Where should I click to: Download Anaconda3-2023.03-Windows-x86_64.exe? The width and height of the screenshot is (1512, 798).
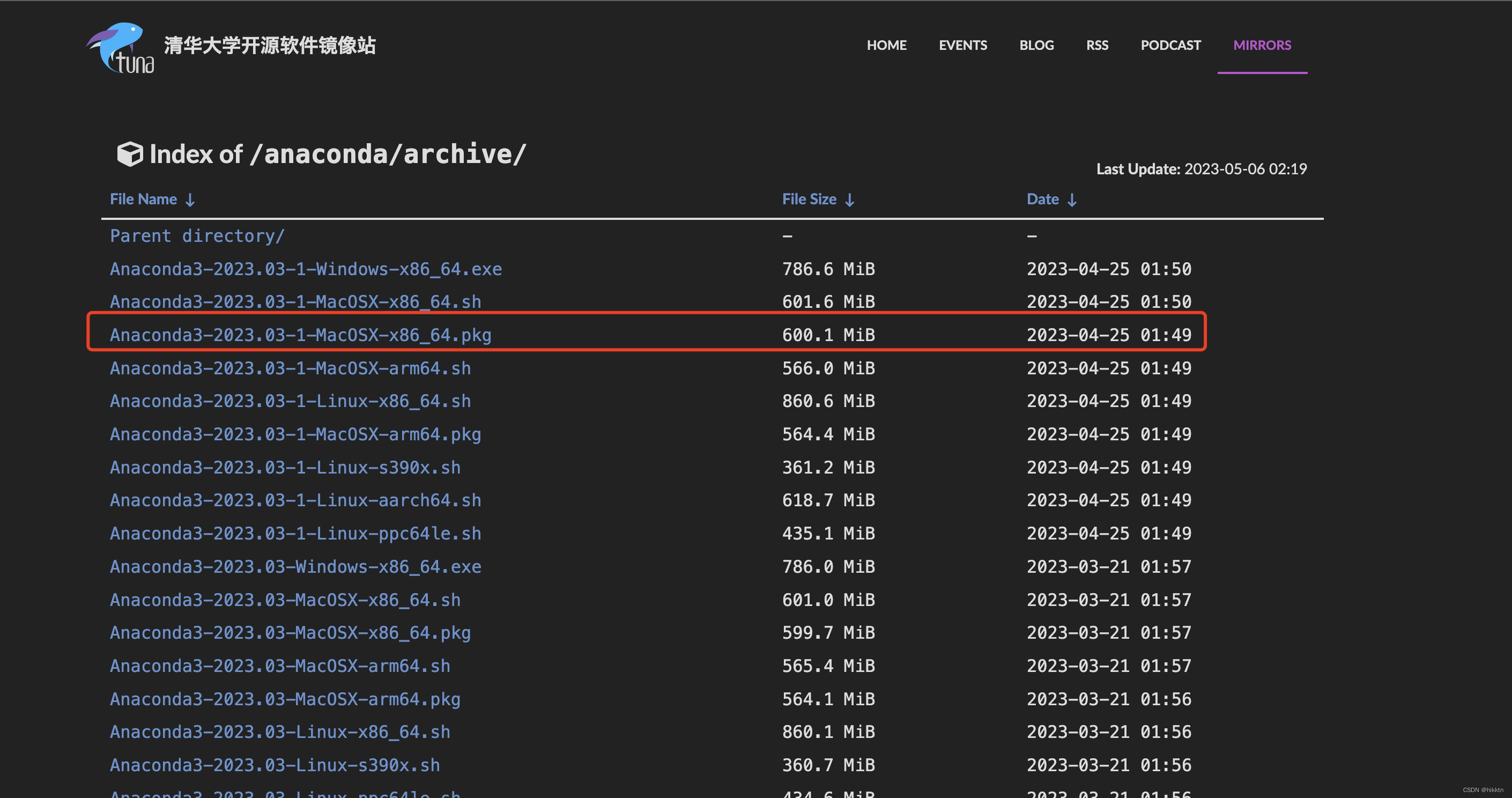pos(295,567)
